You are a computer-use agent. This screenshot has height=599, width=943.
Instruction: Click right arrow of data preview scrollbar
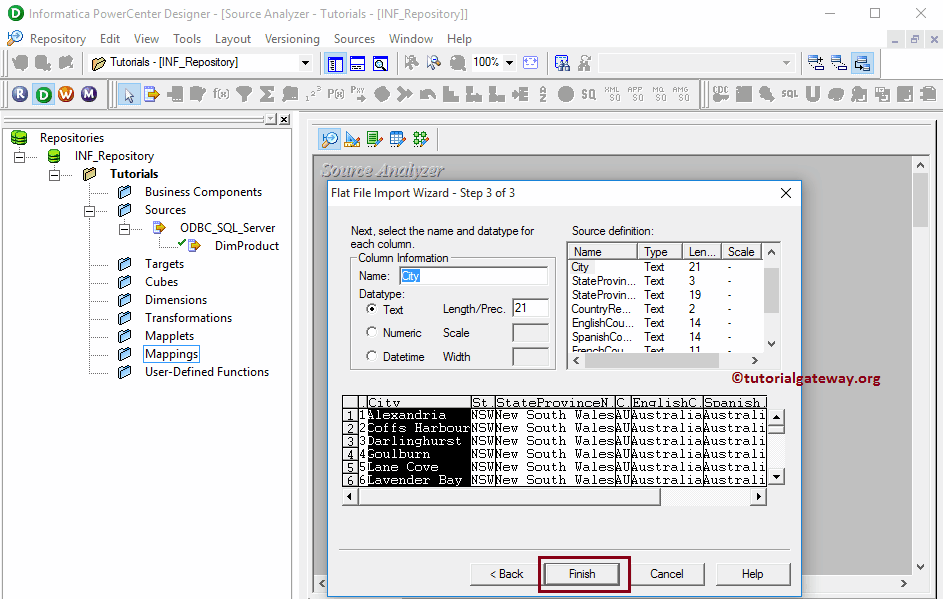click(x=759, y=496)
